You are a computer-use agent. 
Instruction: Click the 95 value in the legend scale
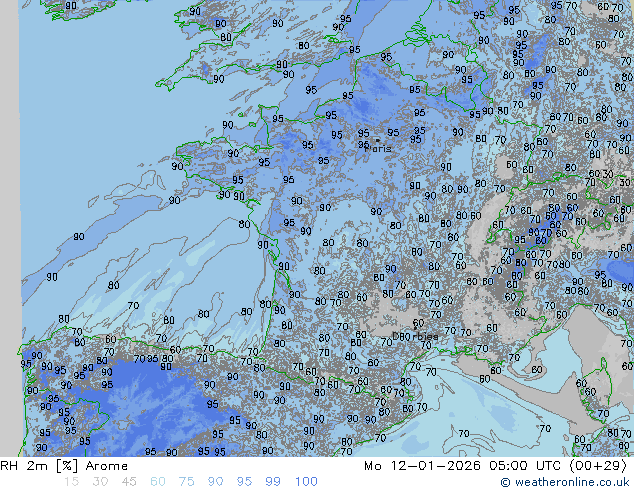point(244,482)
